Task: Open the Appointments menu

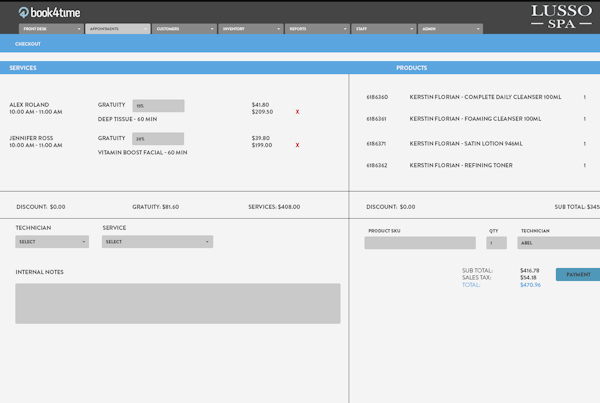Action: click(x=117, y=29)
